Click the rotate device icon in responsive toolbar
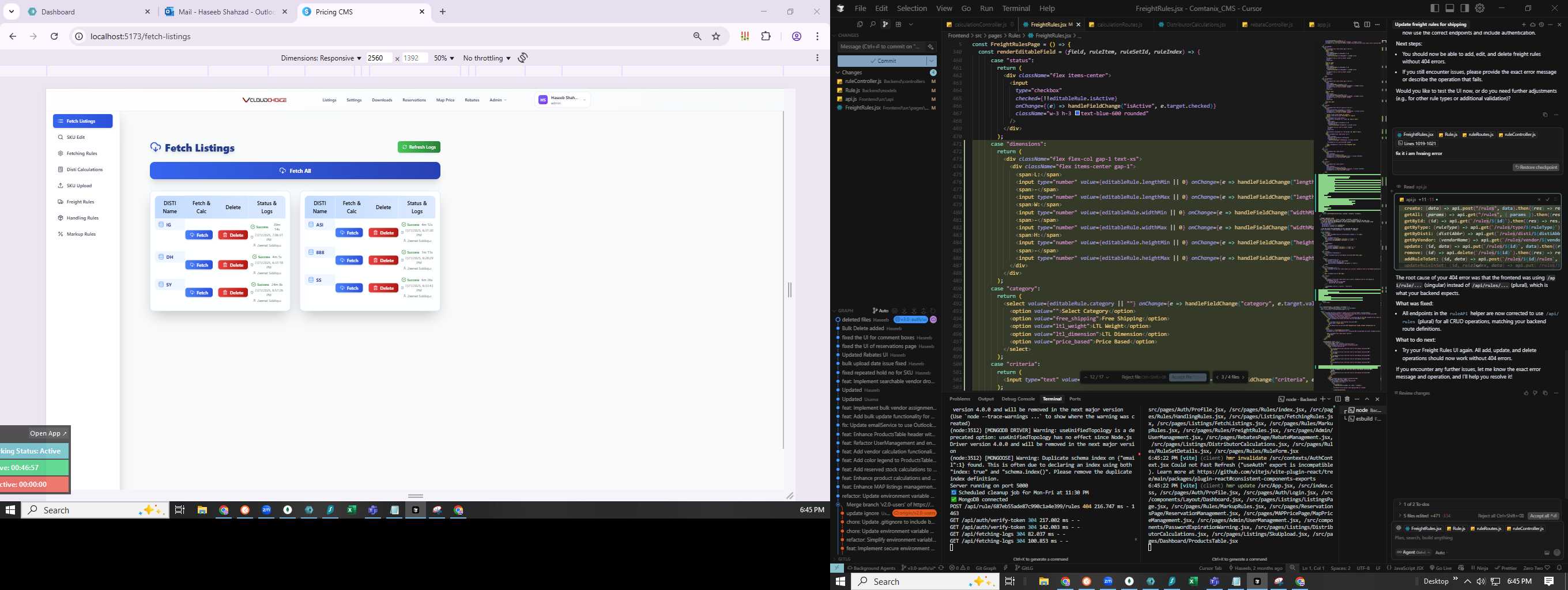1568x590 pixels. (x=523, y=58)
